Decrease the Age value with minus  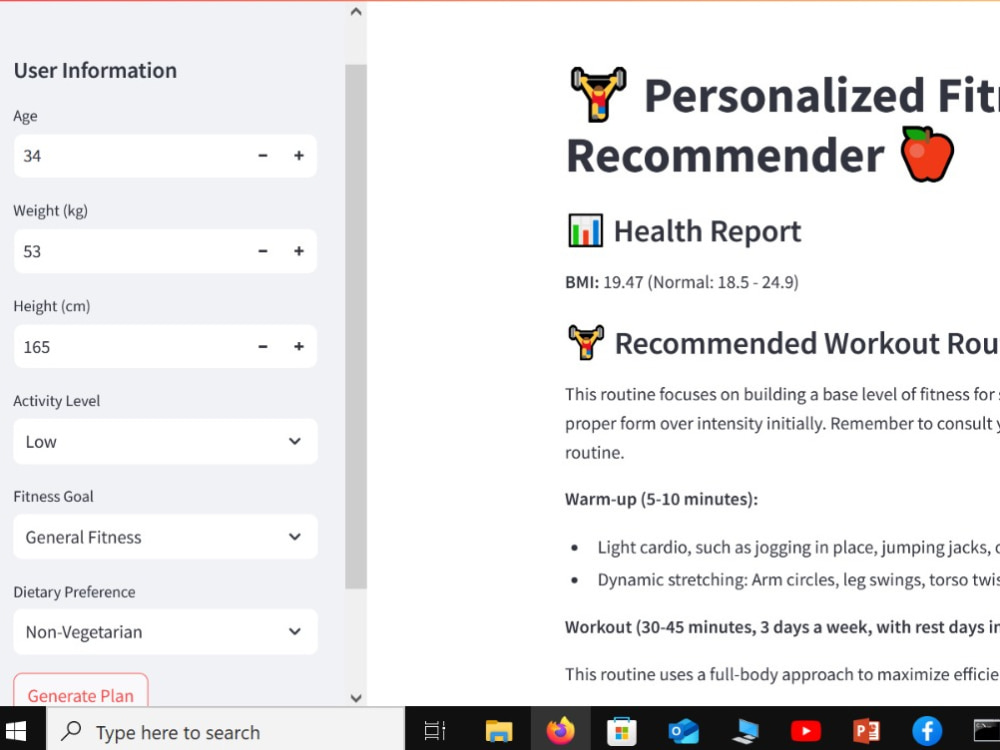click(263, 156)
